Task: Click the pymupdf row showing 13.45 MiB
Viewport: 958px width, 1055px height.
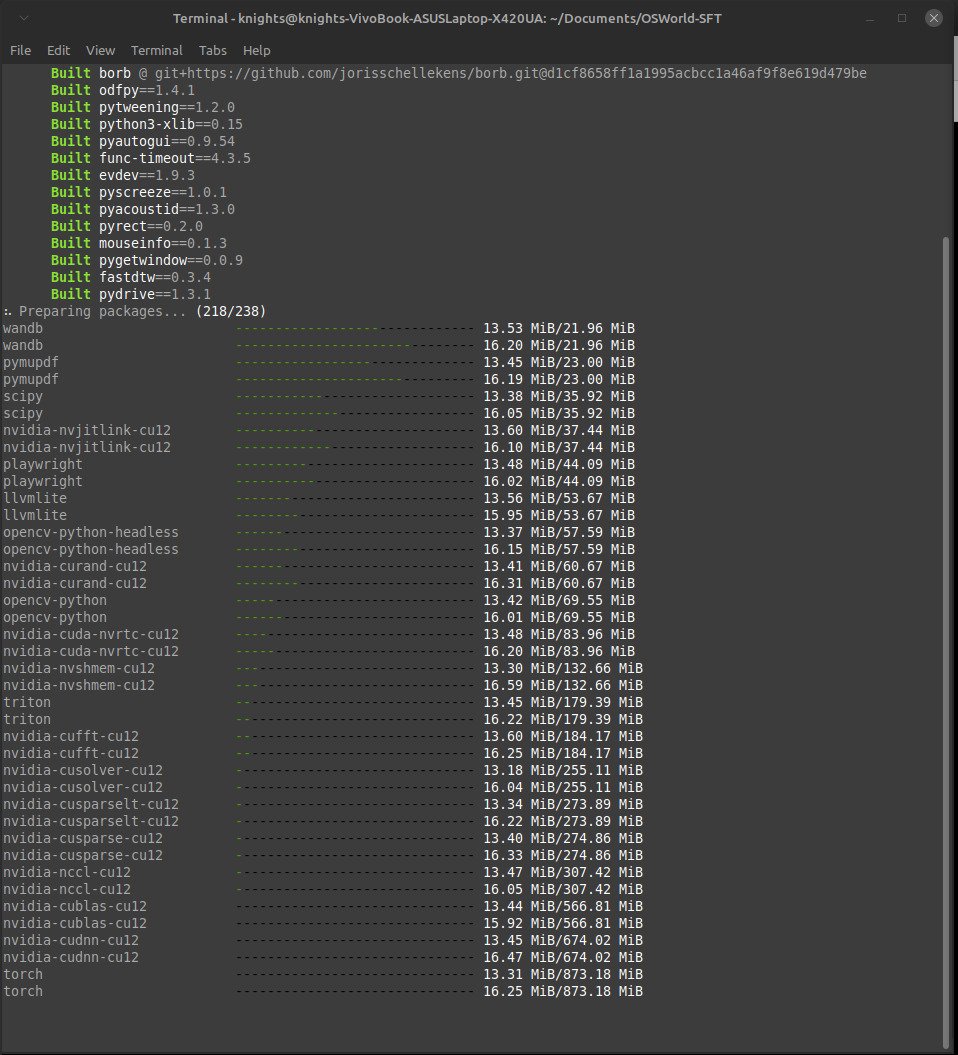Action: point(319,362)
